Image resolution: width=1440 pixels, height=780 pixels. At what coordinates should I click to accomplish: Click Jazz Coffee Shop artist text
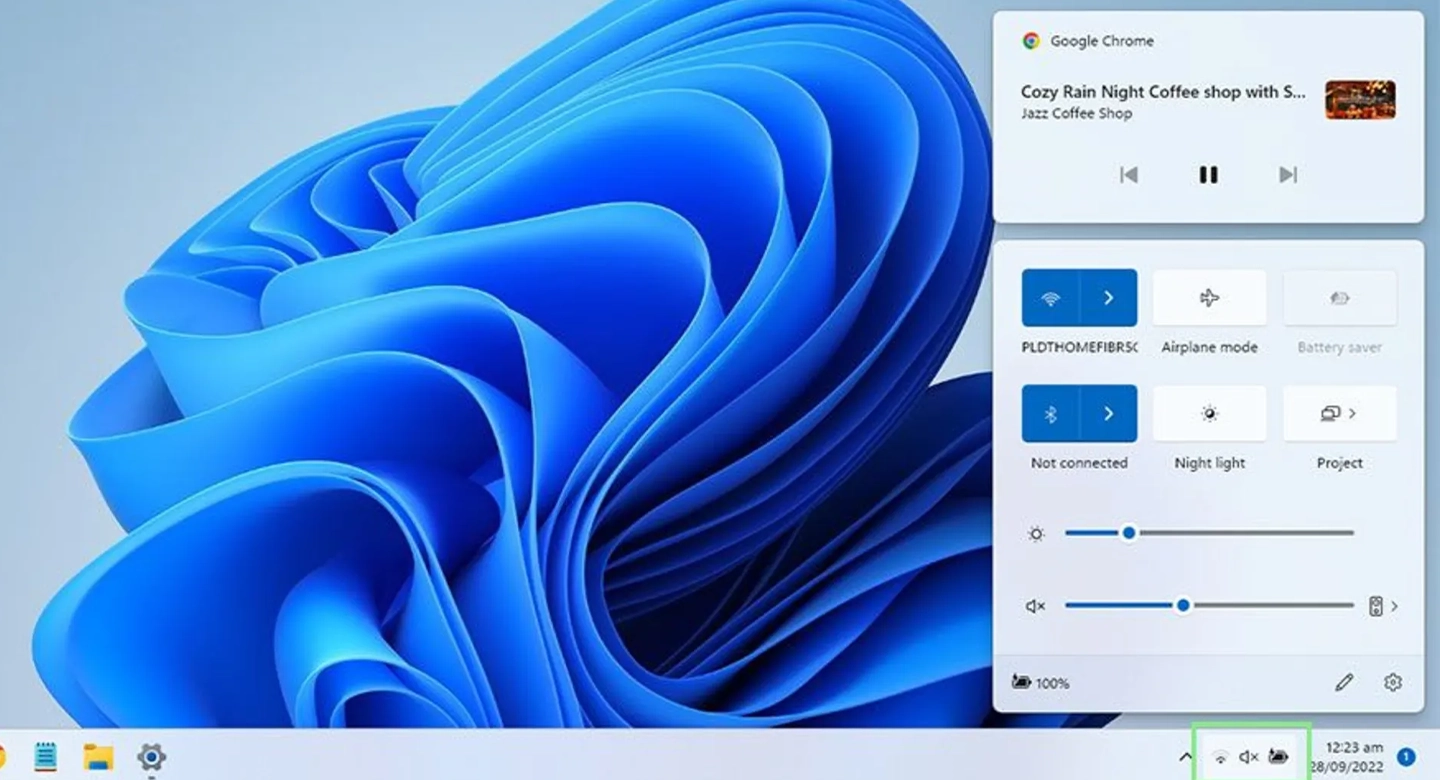coord(1077,114)
